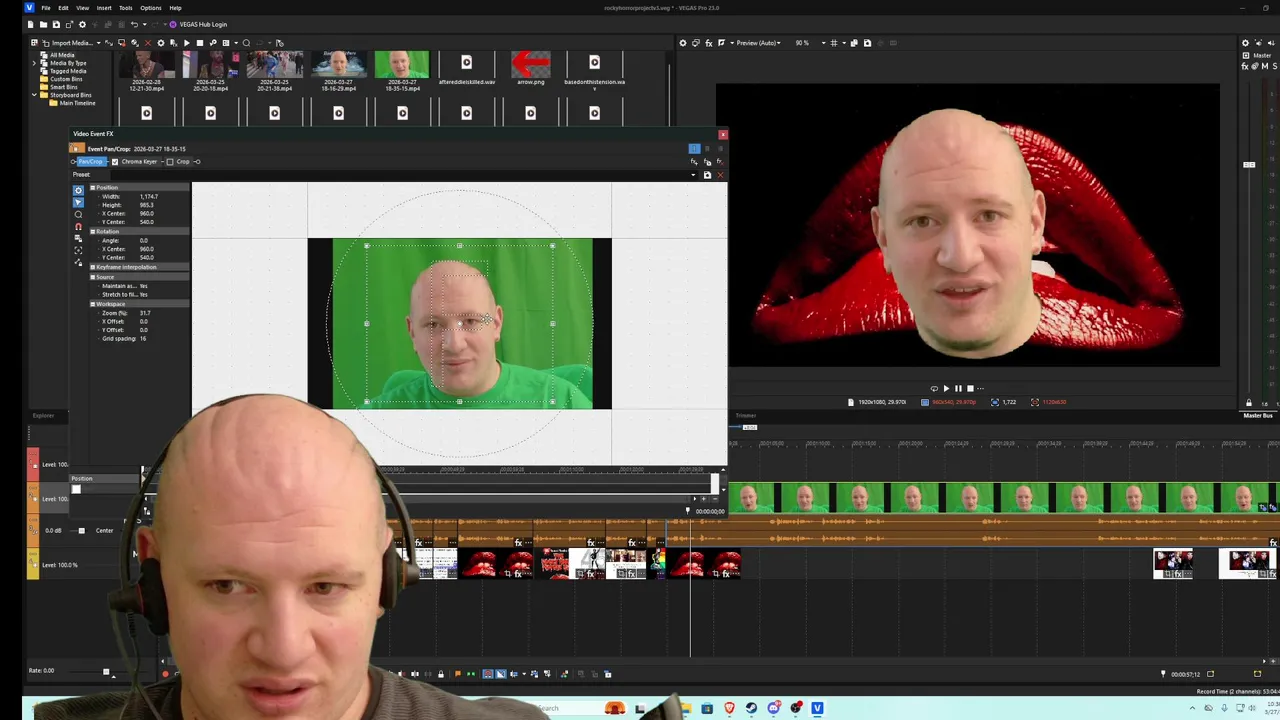Screen dimensions: 1280x720
Task: Open project properties gear in main toolbar
Action: click(x=82, y=24)
